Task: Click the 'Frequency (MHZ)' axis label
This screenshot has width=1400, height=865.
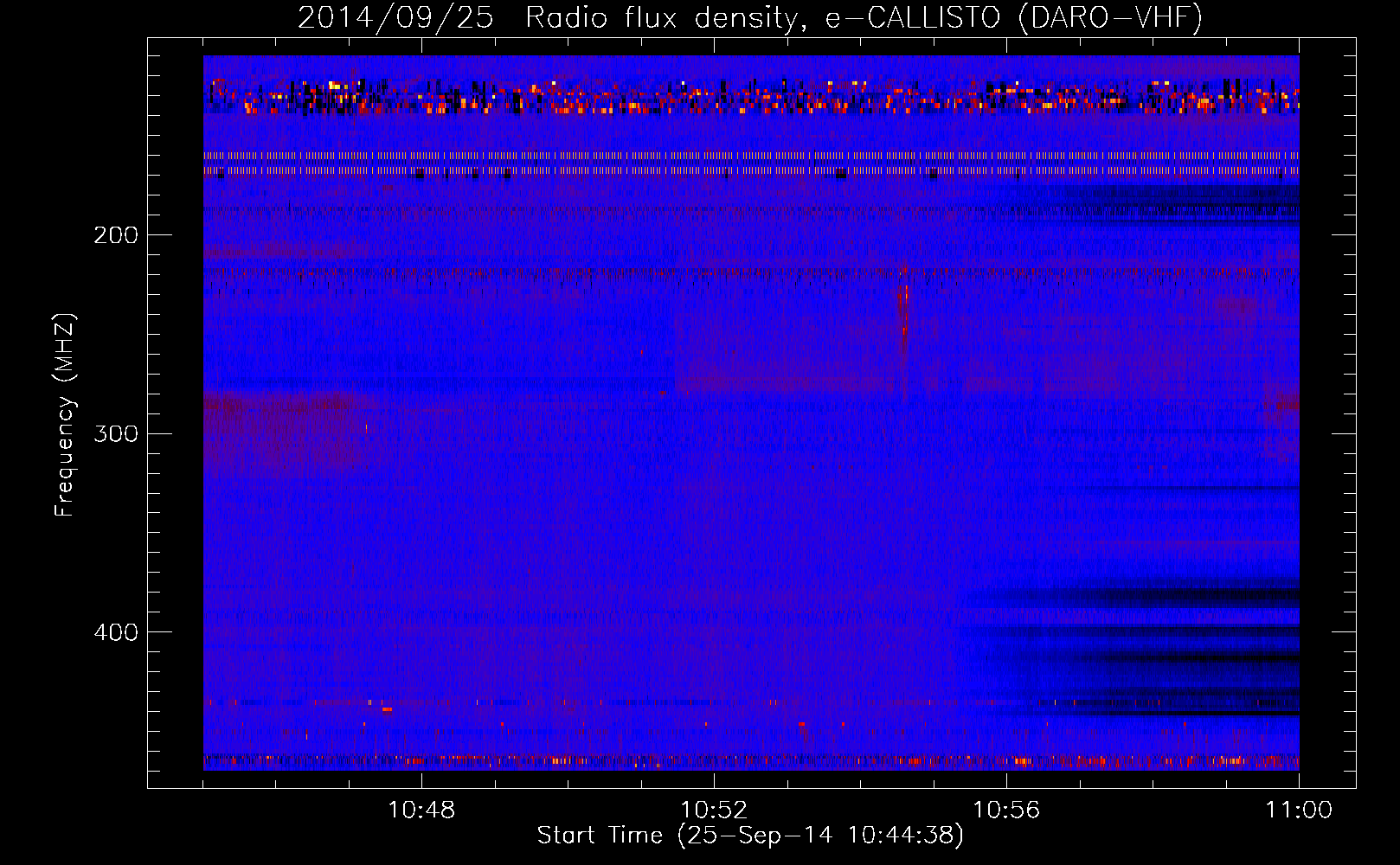Action: click(65, 415)
